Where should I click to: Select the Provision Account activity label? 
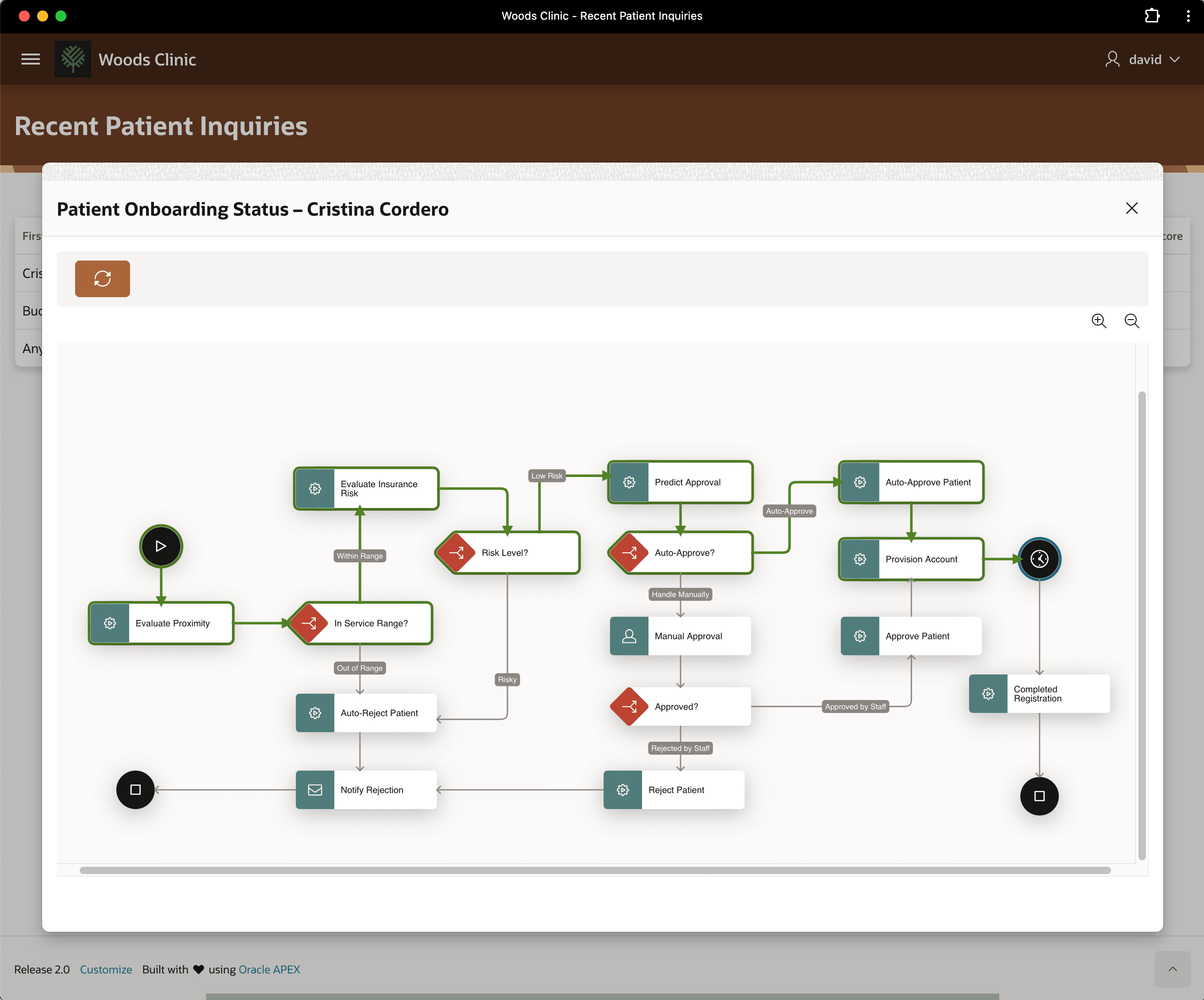pyautogui.click(x=921, y=559)
